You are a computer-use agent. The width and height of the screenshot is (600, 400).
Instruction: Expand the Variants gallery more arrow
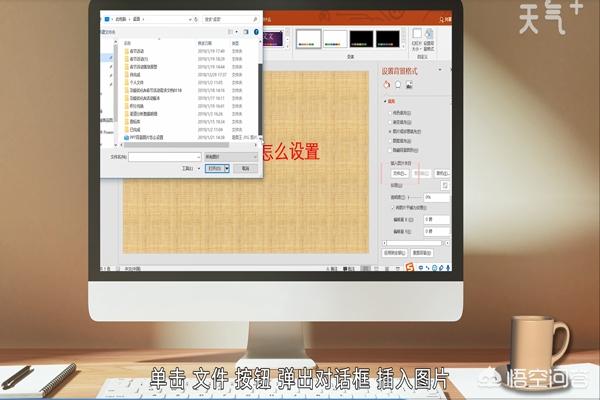tap(403, 47)
